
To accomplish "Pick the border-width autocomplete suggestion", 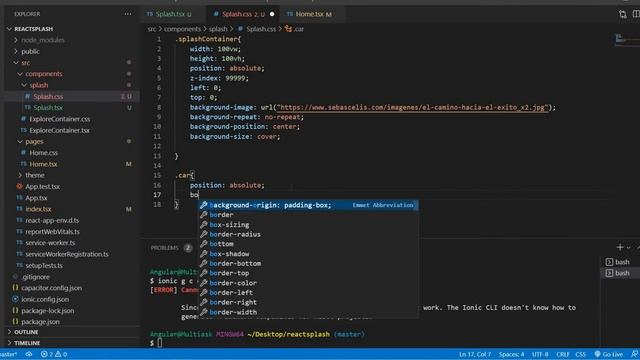I will click(308, 312).
